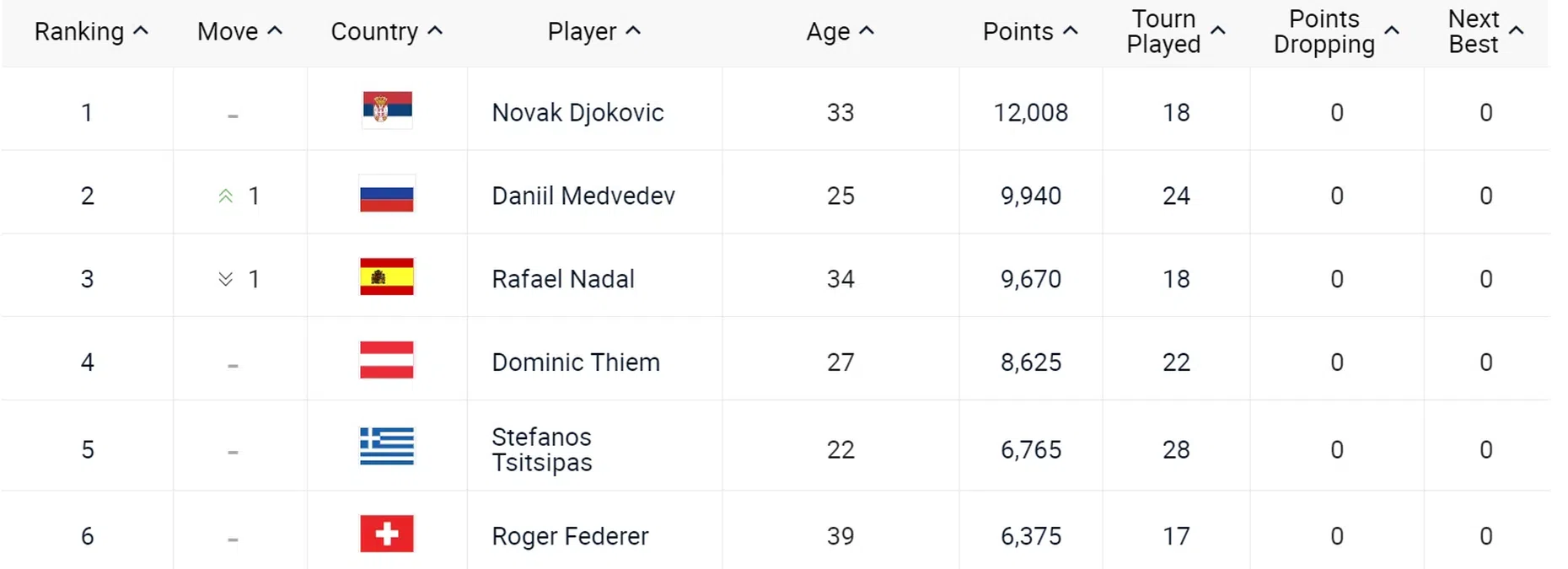Sort table by Ranking column arrow
1568x569 pixels.
pyautogui.click(x=142, y=31)
